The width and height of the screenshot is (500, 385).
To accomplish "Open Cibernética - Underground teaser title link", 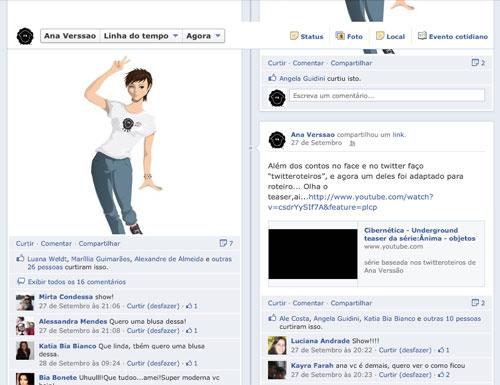I will pyautogui.click(x=420, y=234).
